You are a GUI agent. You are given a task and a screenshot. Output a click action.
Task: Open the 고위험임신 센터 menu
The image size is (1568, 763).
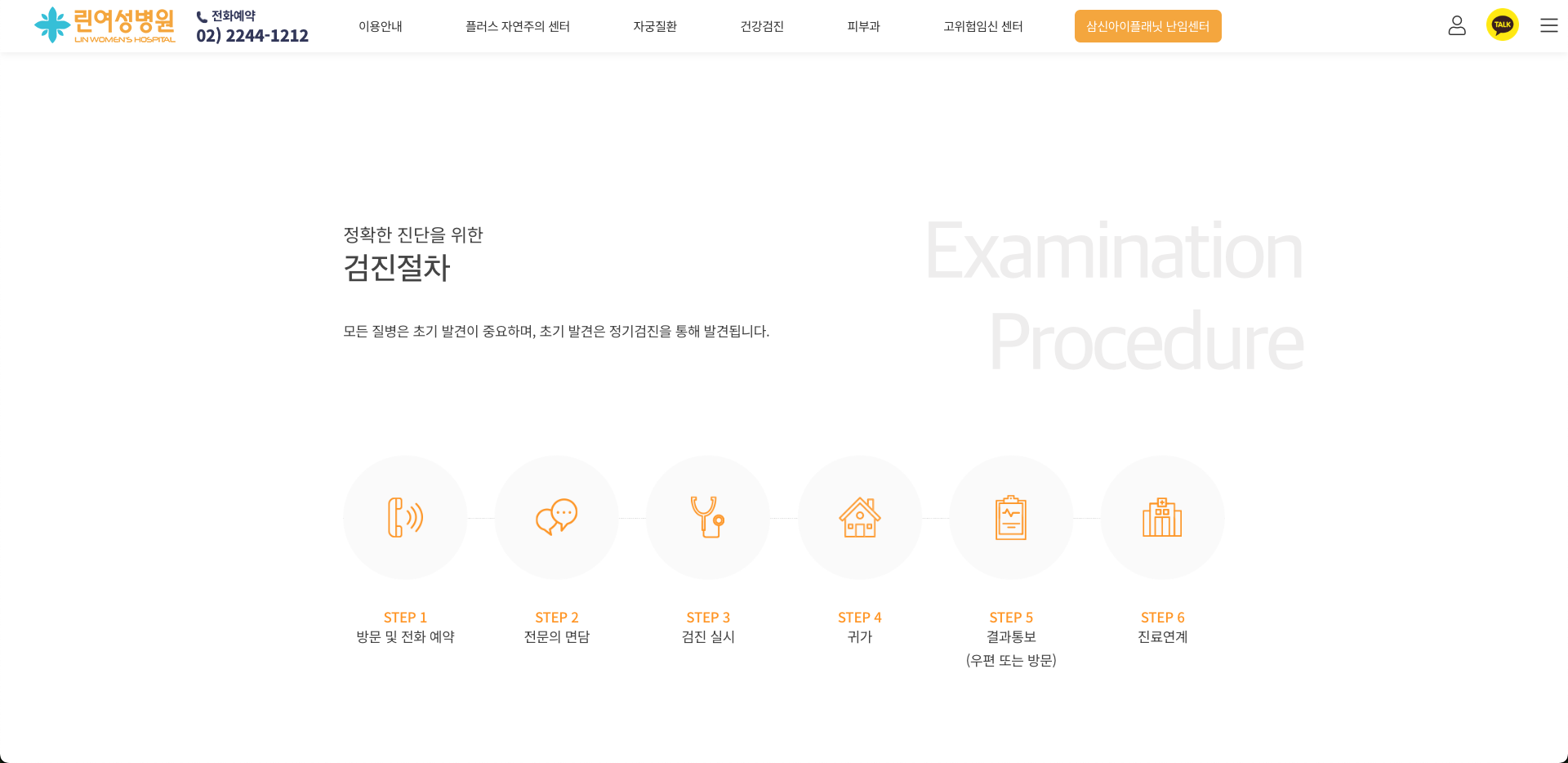click(x=983, y=26)
